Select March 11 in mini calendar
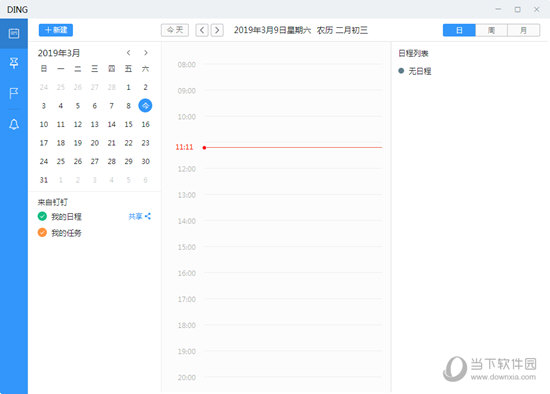 (x=61, y=124)
